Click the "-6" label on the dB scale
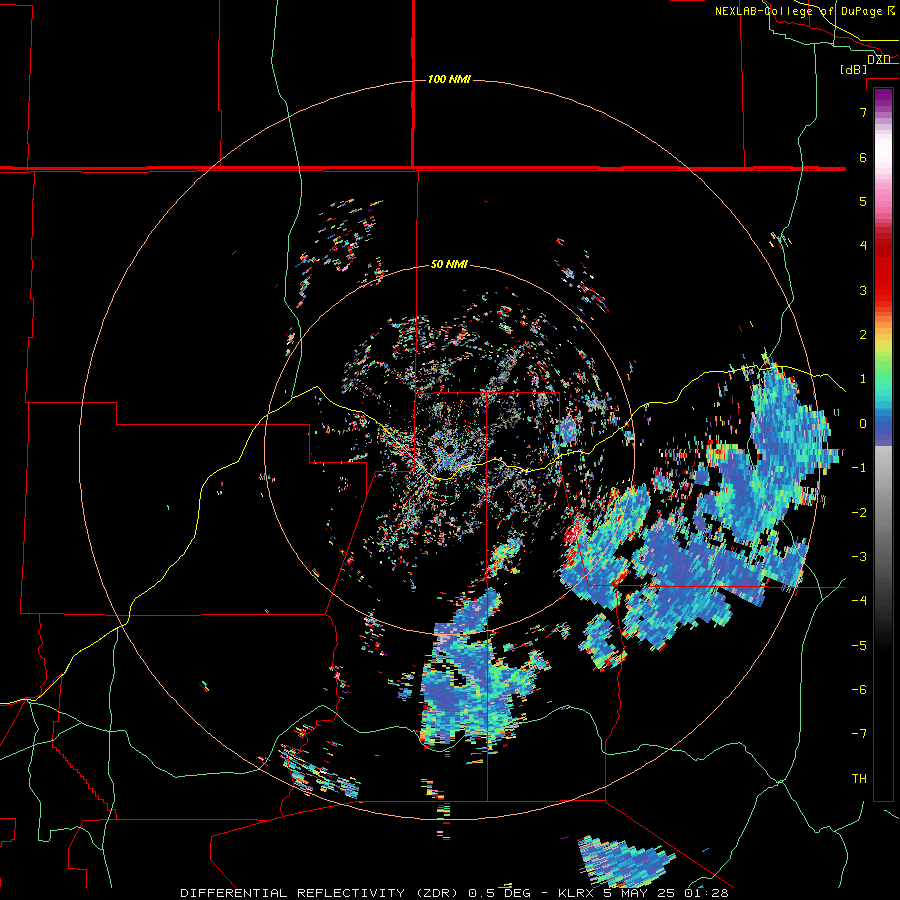This screenshot has width=900, height=900. click(859, 690)
